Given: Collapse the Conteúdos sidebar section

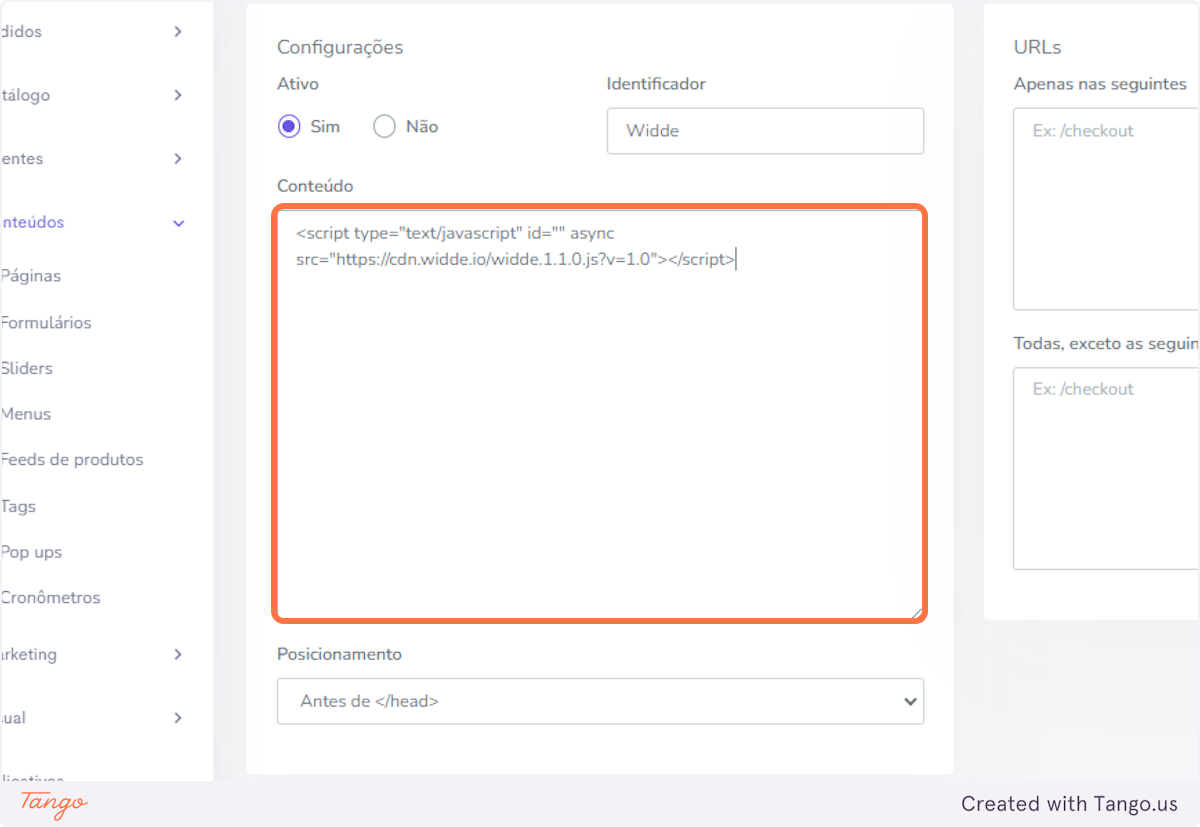Looking at the screenshot, I should tap(179, 223).
